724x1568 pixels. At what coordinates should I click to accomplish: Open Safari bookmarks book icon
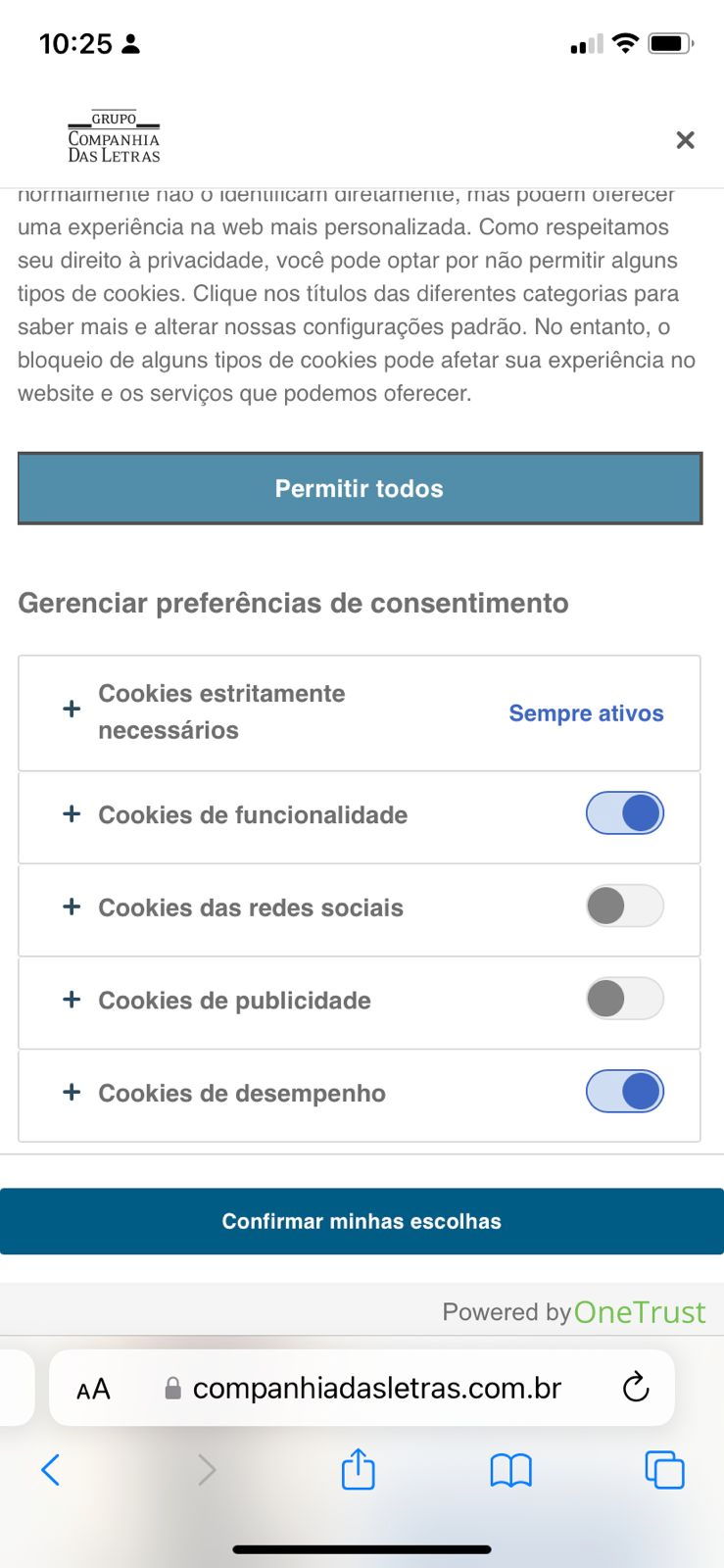coord(510,1469)
